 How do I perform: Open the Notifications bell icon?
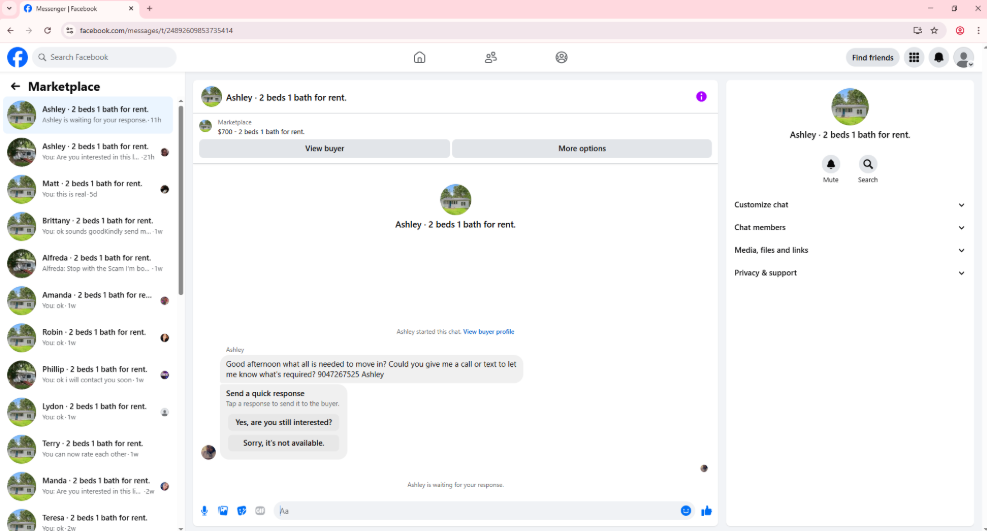pyautogui.click(x=939, y=57)
